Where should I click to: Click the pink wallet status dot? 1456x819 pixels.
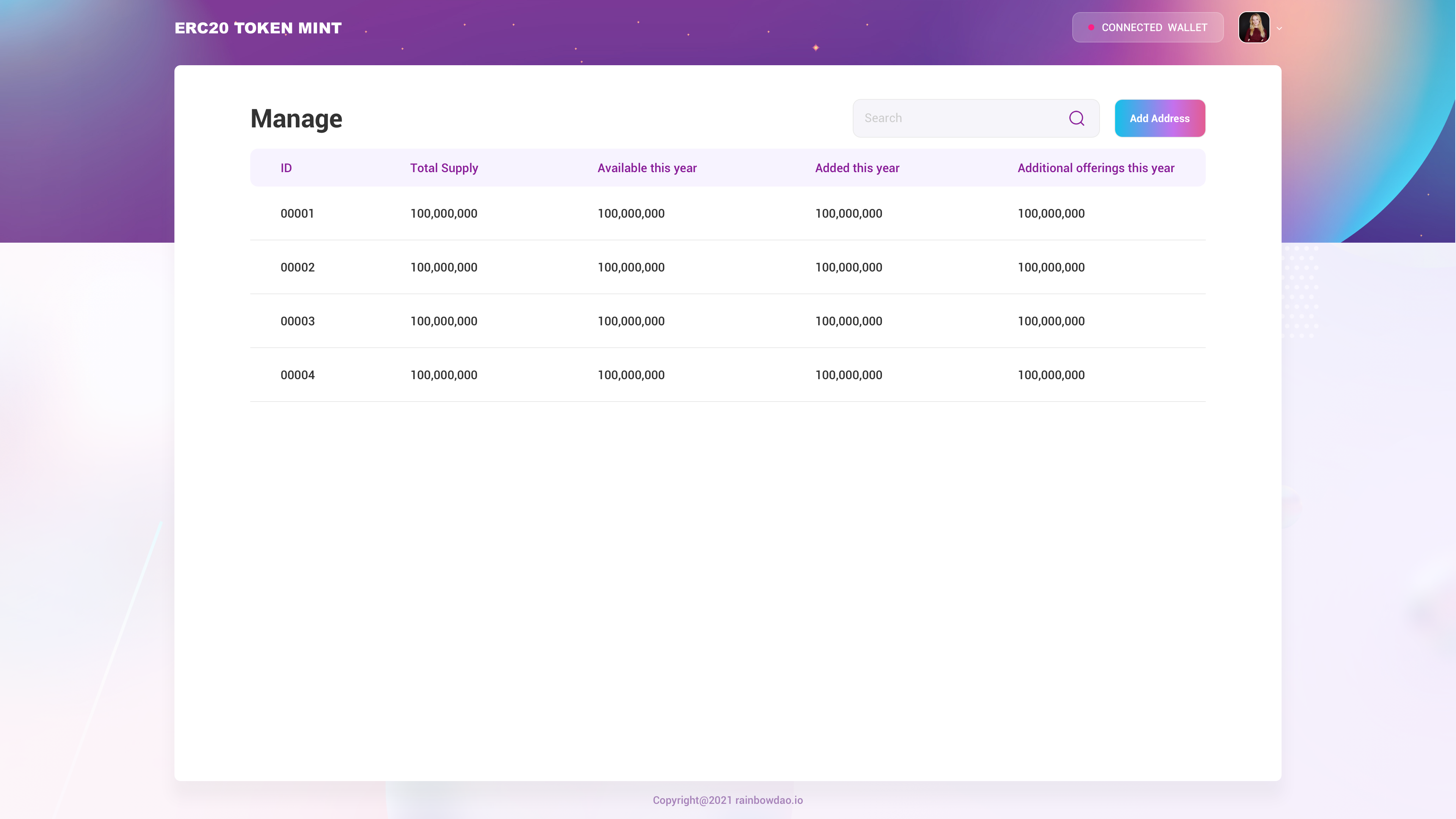pyautogui.click(x=1091, y=27)
